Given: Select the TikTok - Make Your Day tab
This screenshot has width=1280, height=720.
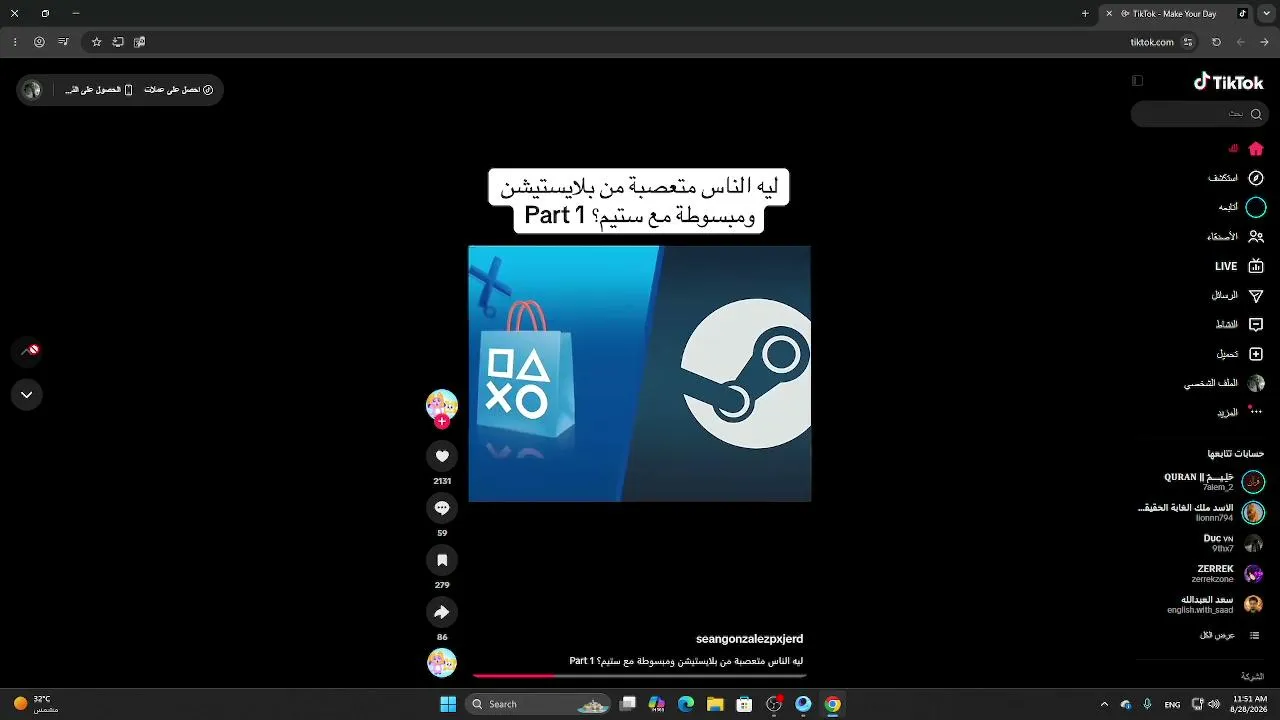Looking at the screenshot, I should pyautogui.click(x=1175, y=14).
